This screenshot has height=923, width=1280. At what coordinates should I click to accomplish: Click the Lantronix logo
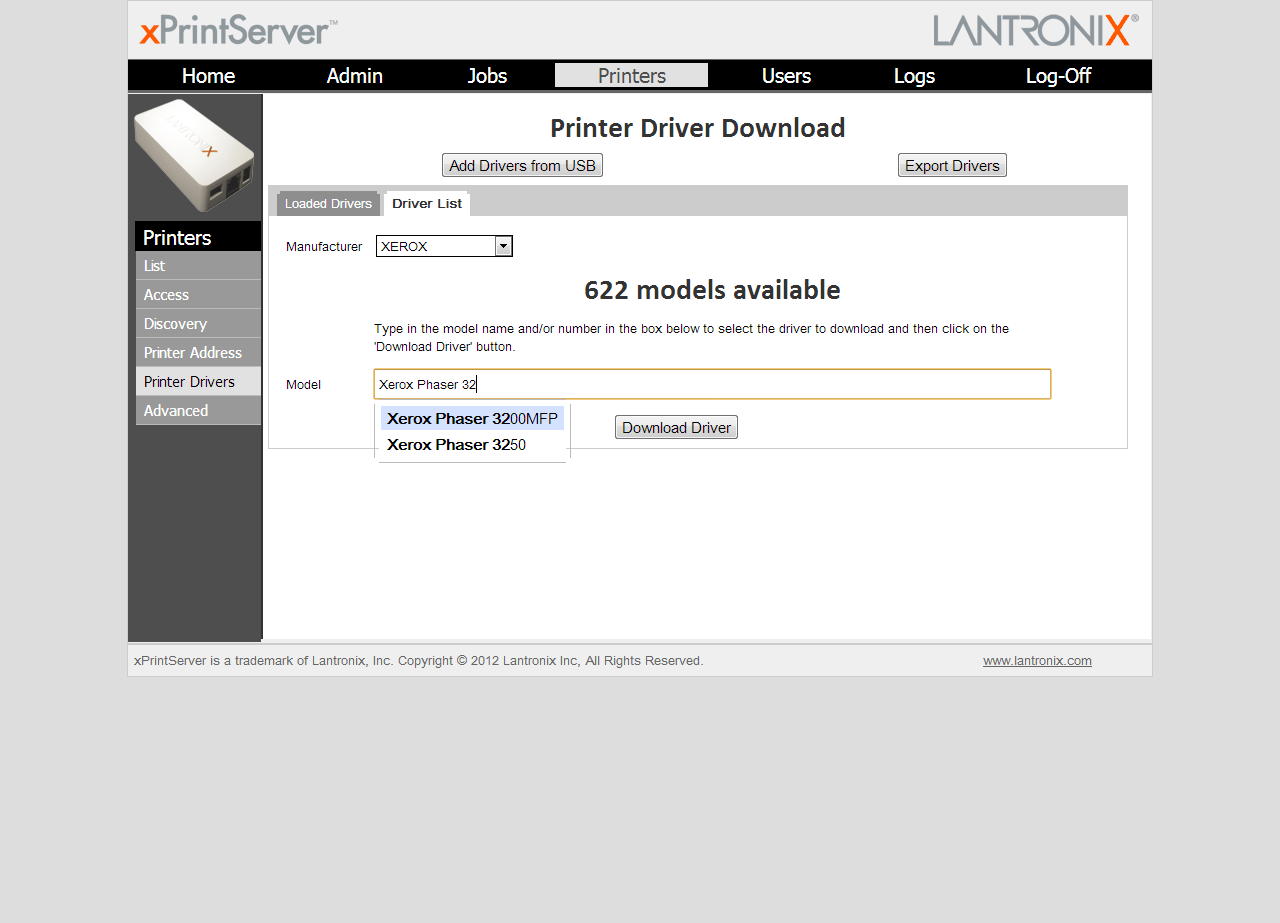pos(1036,30)
